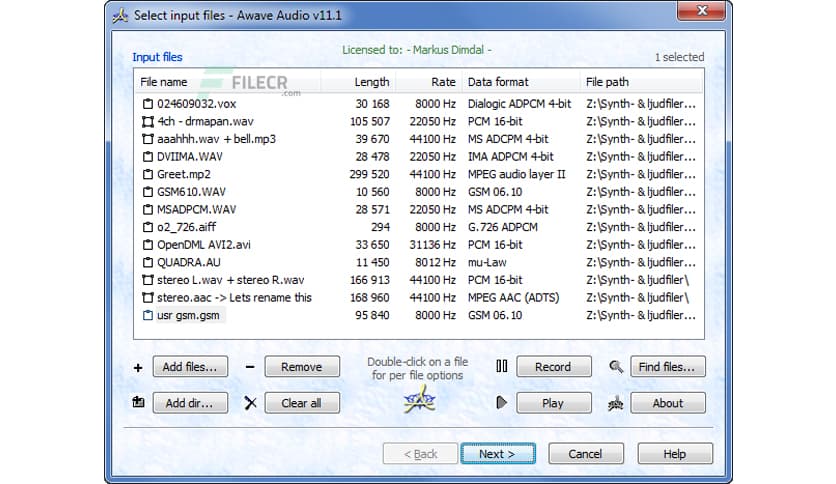Viewport: 836px width, 484px height.
Task: Start recording with the Record button
Action: [x=553, y=367]
